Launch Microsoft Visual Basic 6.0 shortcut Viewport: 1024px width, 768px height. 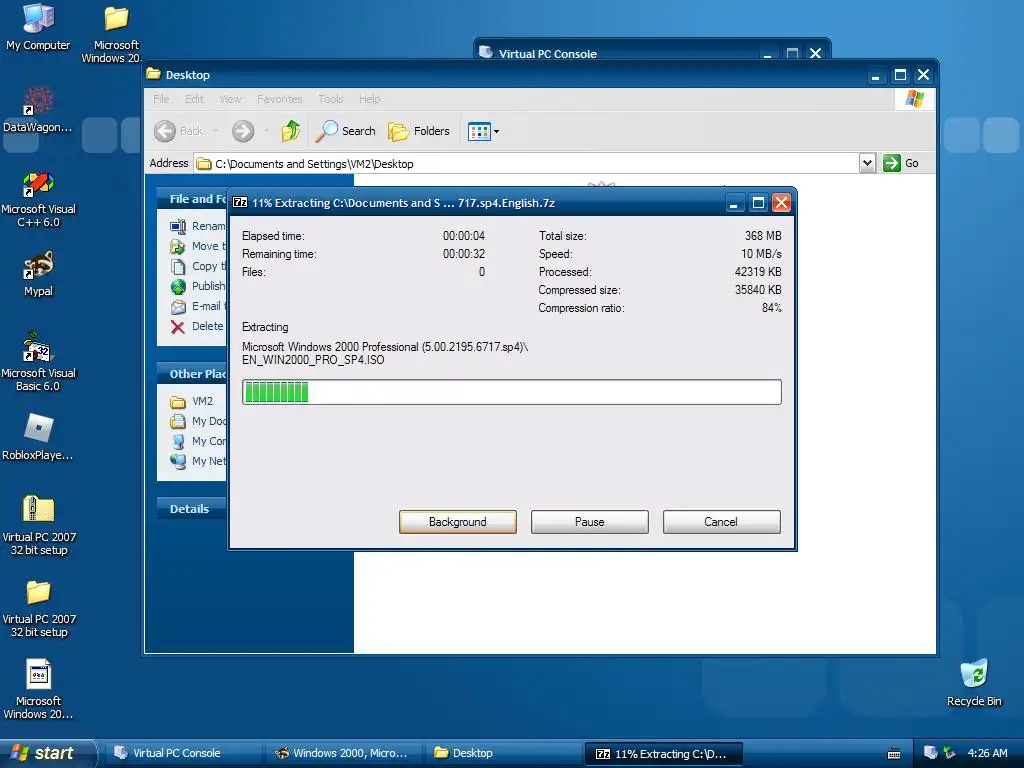click(x=38, y=360)
